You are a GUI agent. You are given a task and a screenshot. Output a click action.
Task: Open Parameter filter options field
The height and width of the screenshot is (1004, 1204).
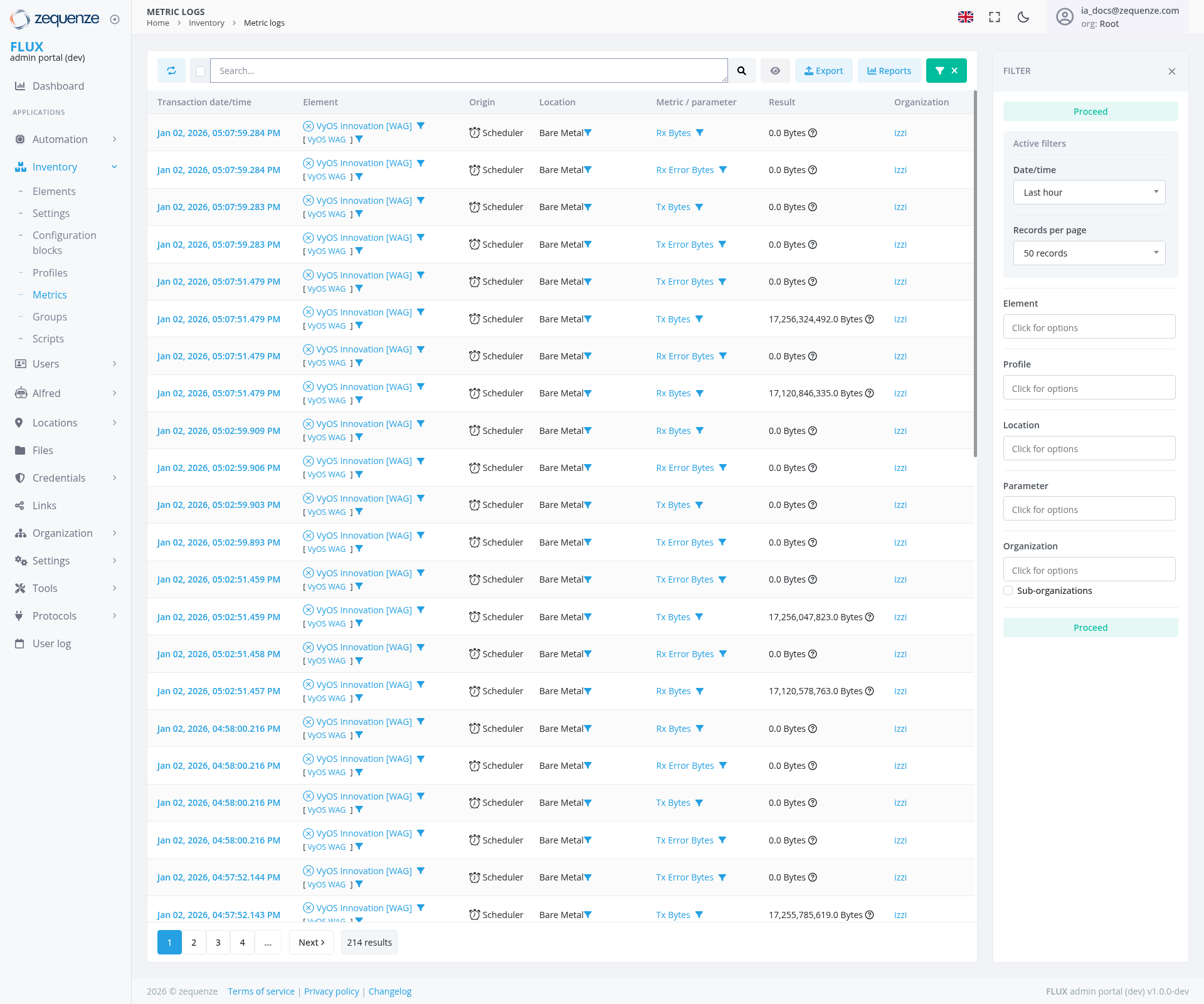click(x=1089, y=510)
